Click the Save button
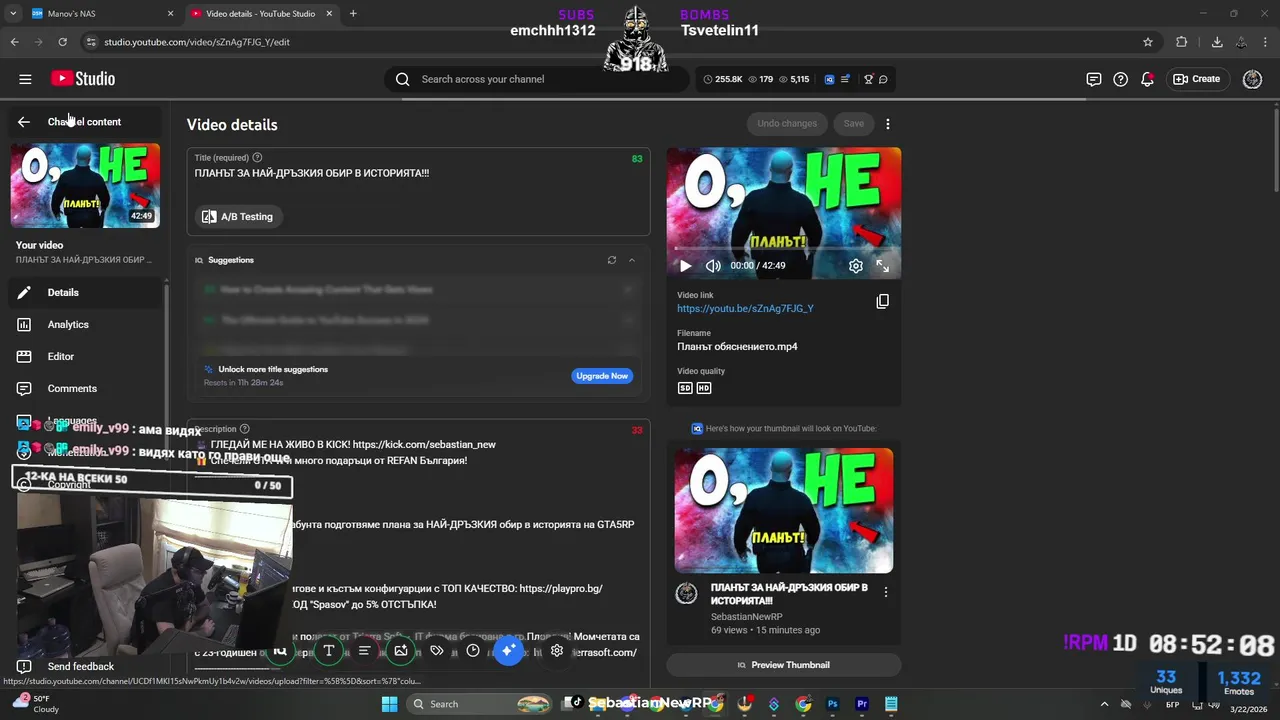This screenshot has height=720, width=1280. (853, 124)
